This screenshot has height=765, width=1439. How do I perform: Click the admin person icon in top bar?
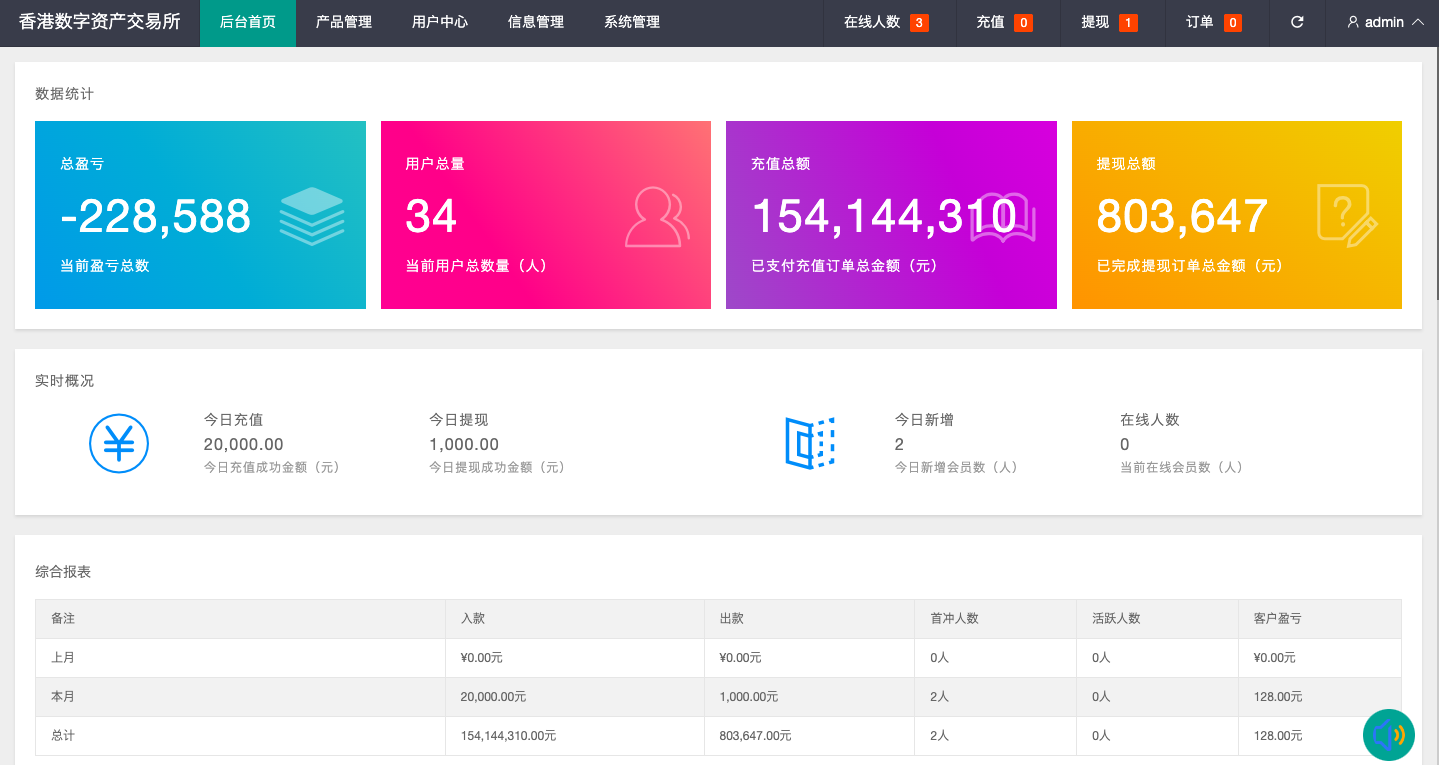1353,22
